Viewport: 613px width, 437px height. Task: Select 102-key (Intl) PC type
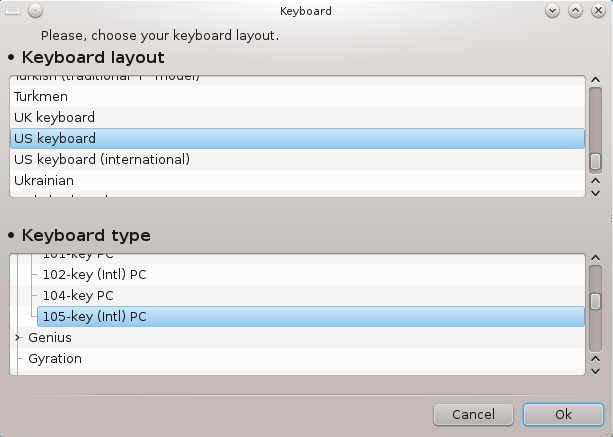(311, 274)
